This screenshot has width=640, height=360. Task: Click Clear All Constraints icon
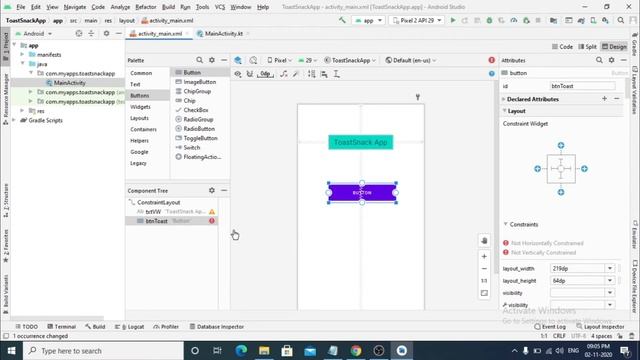click(x=284, y=74)
